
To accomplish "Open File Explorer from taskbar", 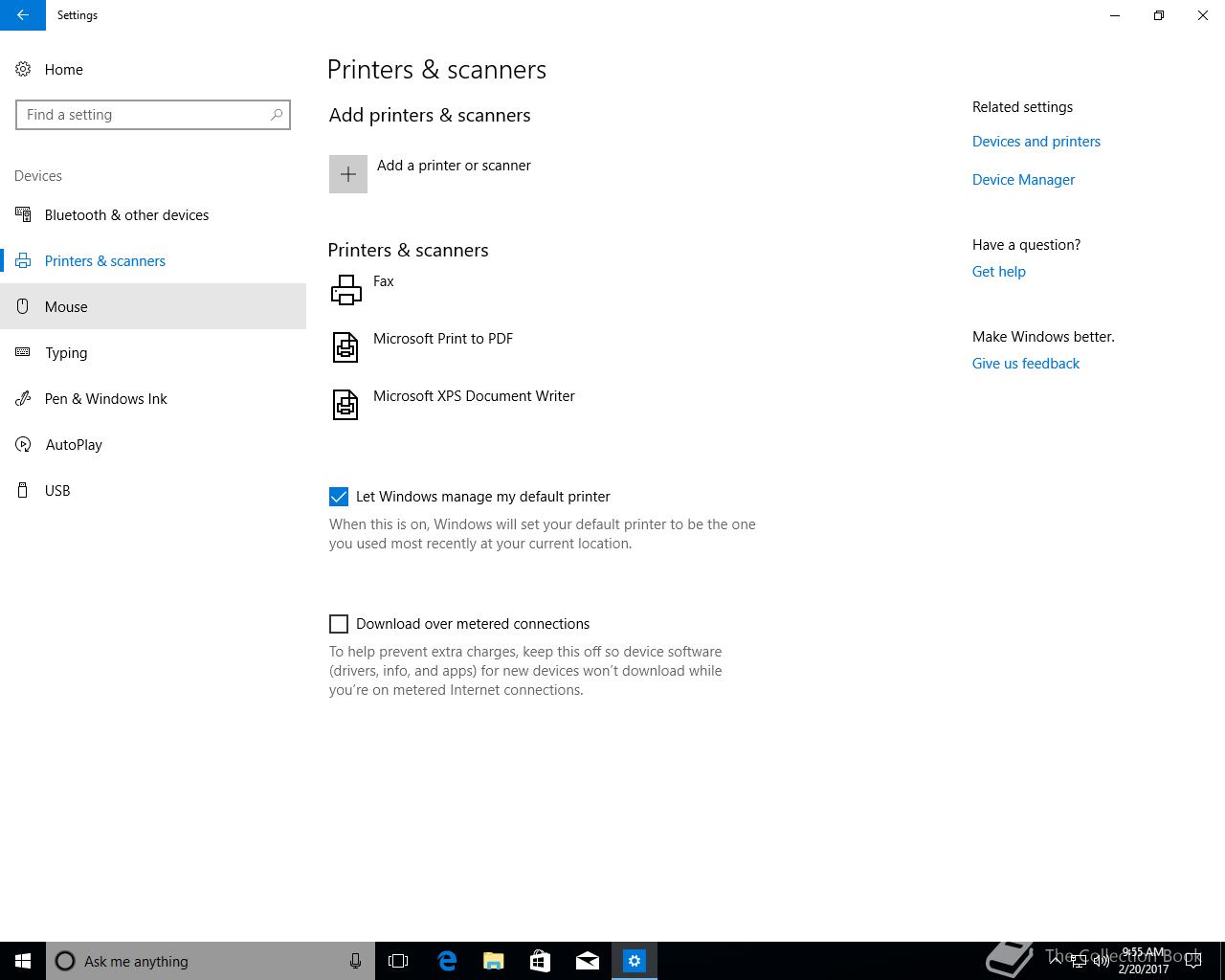I will point(493,961).
